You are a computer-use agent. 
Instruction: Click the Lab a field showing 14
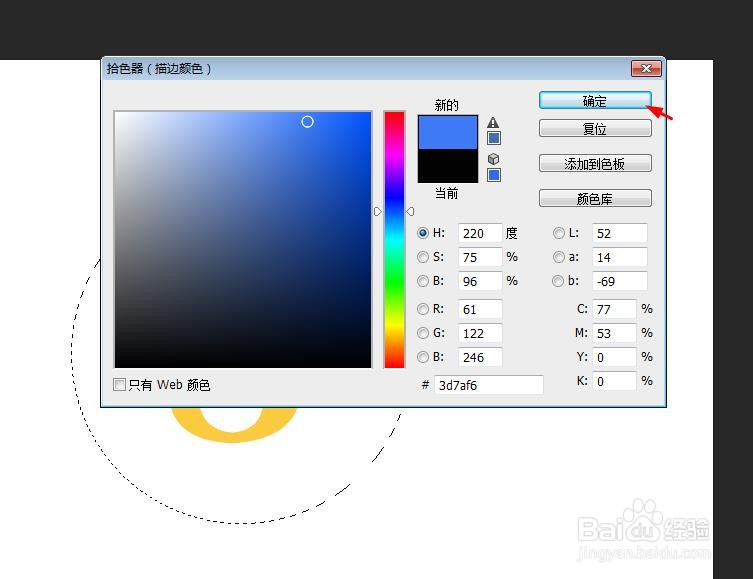click(619, 257)
